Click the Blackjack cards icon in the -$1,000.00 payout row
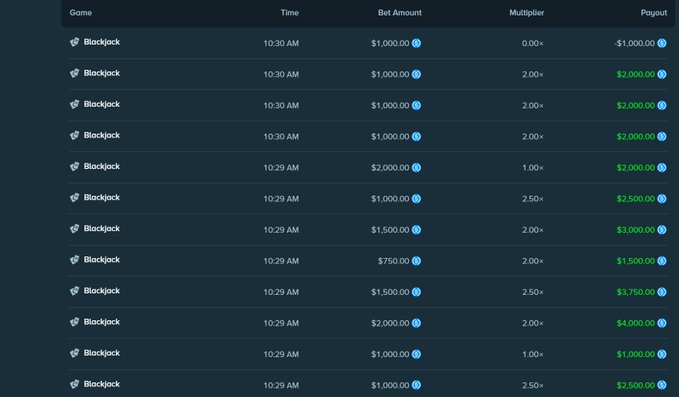This screenshot has height=397, width=679. click(x=74, y=42)
